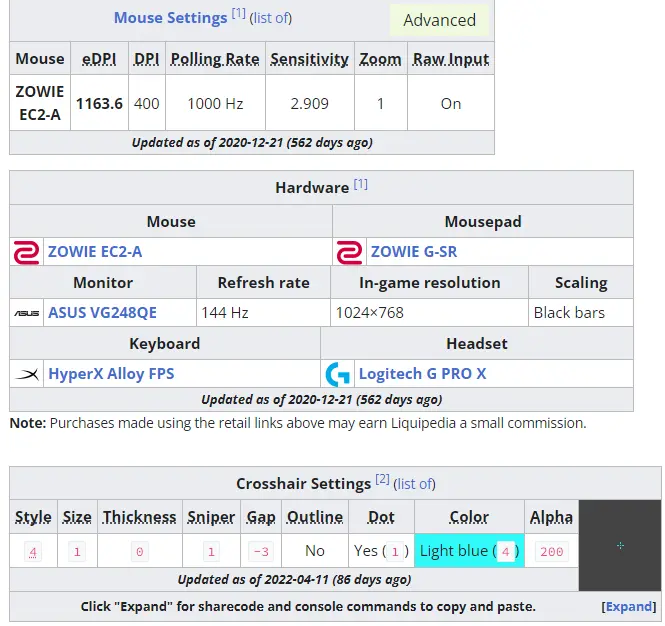
Task: Click the crosshair Color header
Action: [x=469, y=517]
